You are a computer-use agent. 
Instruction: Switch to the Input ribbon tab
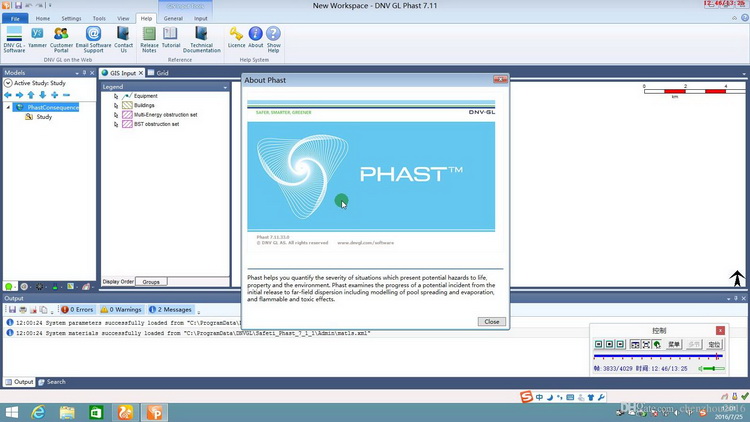(200, 19)
